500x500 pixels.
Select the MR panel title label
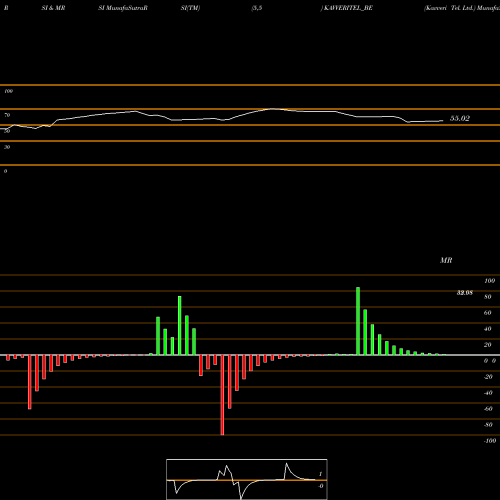pyautogui.click(x=446, y=260)
